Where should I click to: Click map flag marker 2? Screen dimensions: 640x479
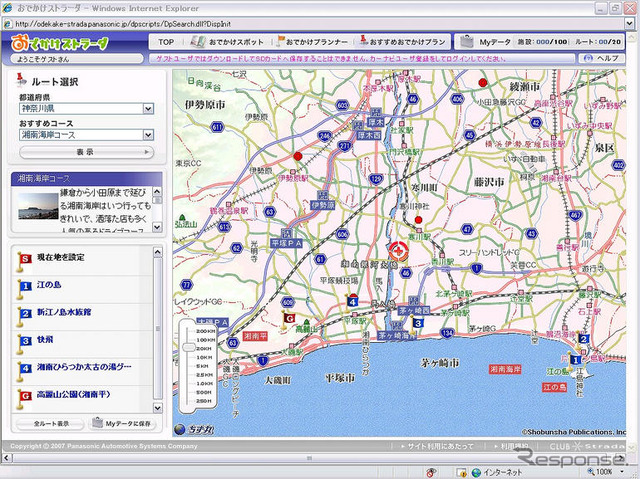click(x=583, y=339)
